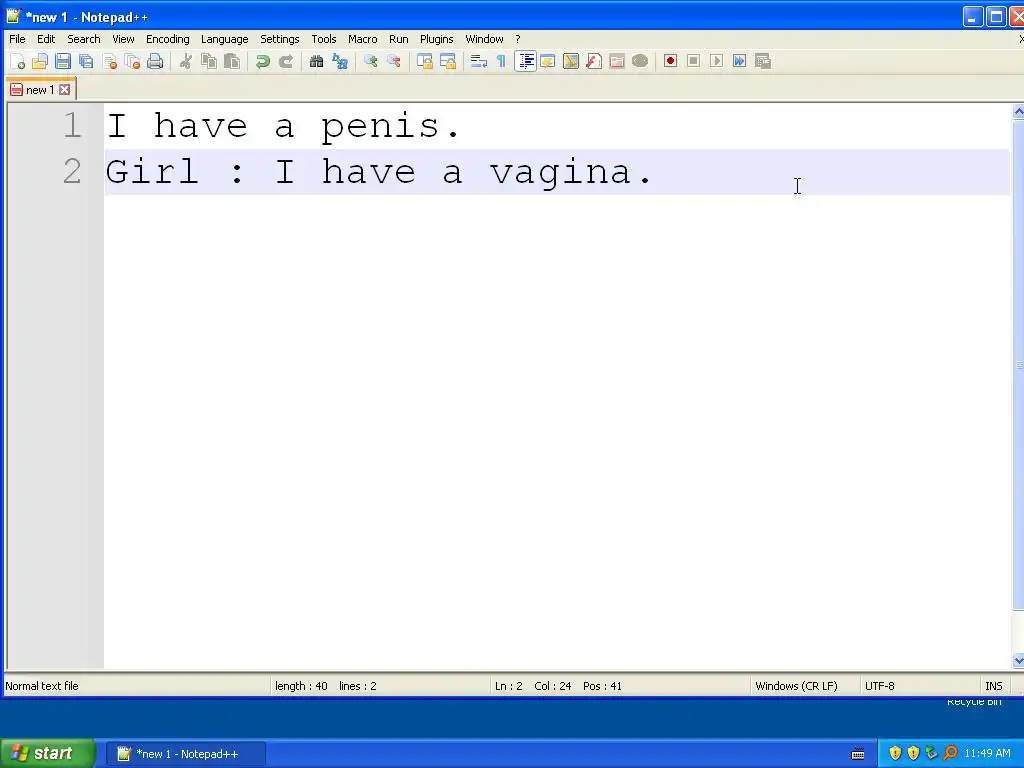Screen dimensions: 1024x768
Task: Click the Notepad++ taskbar button
Action: tap(186, 754)
